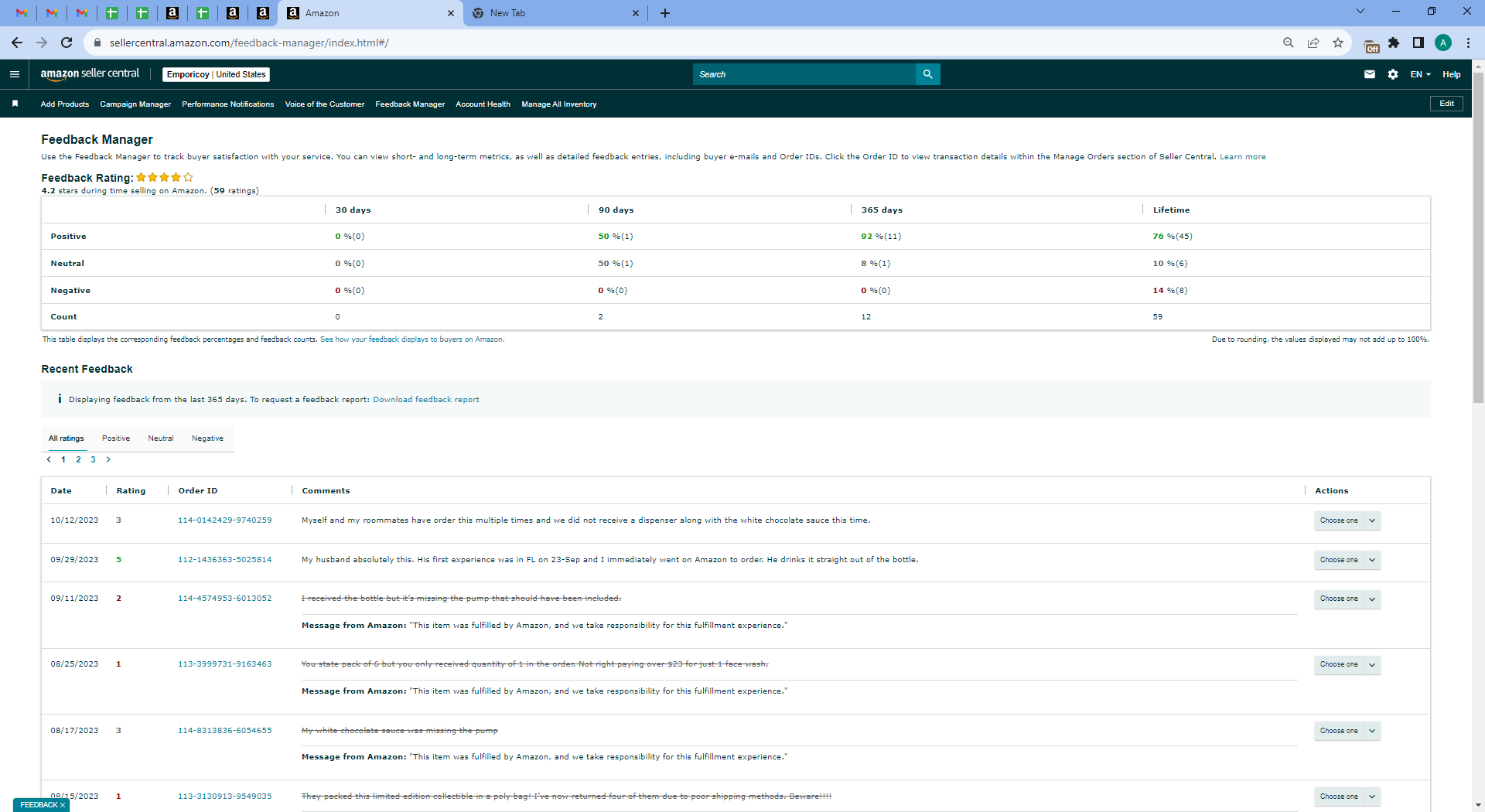The width and height of the screenshot is (1485, 812).
Task: Select the Neutral ratings tab
Action: coord(161,438)
